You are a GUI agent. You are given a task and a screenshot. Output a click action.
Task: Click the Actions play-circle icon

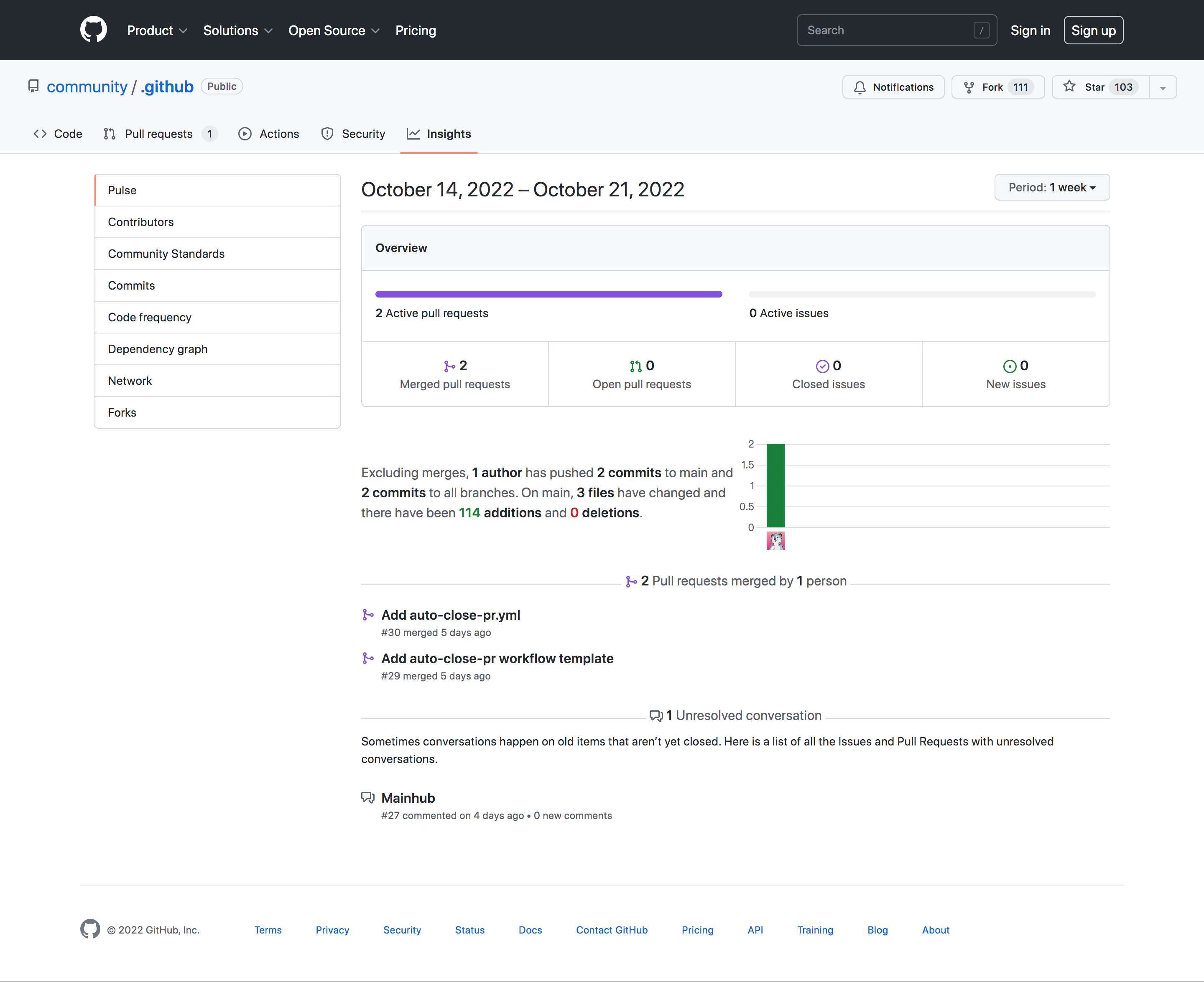pyautogui.click(x=245, y=134)
